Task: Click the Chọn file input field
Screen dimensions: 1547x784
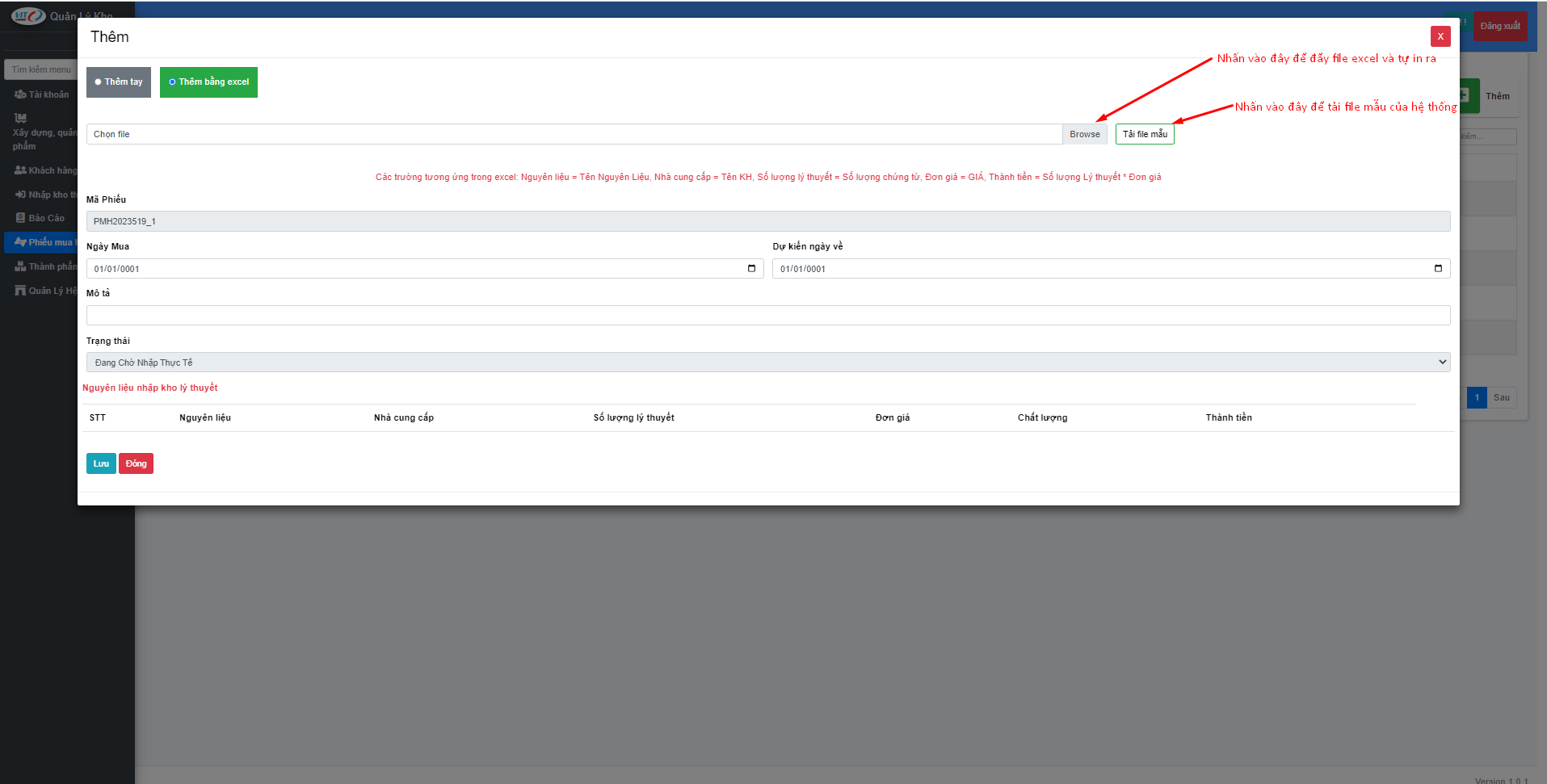Action: [x=574, y=134]
